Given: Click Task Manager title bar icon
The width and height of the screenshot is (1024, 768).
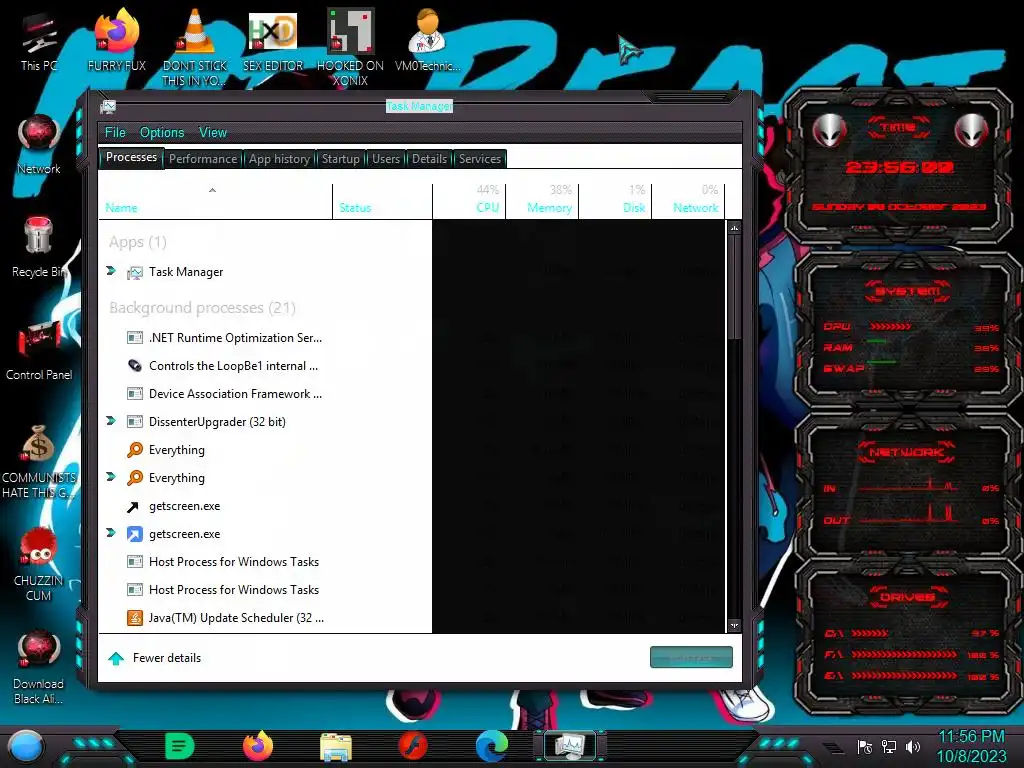Looking at the screenshot, I should click(108, 106).
